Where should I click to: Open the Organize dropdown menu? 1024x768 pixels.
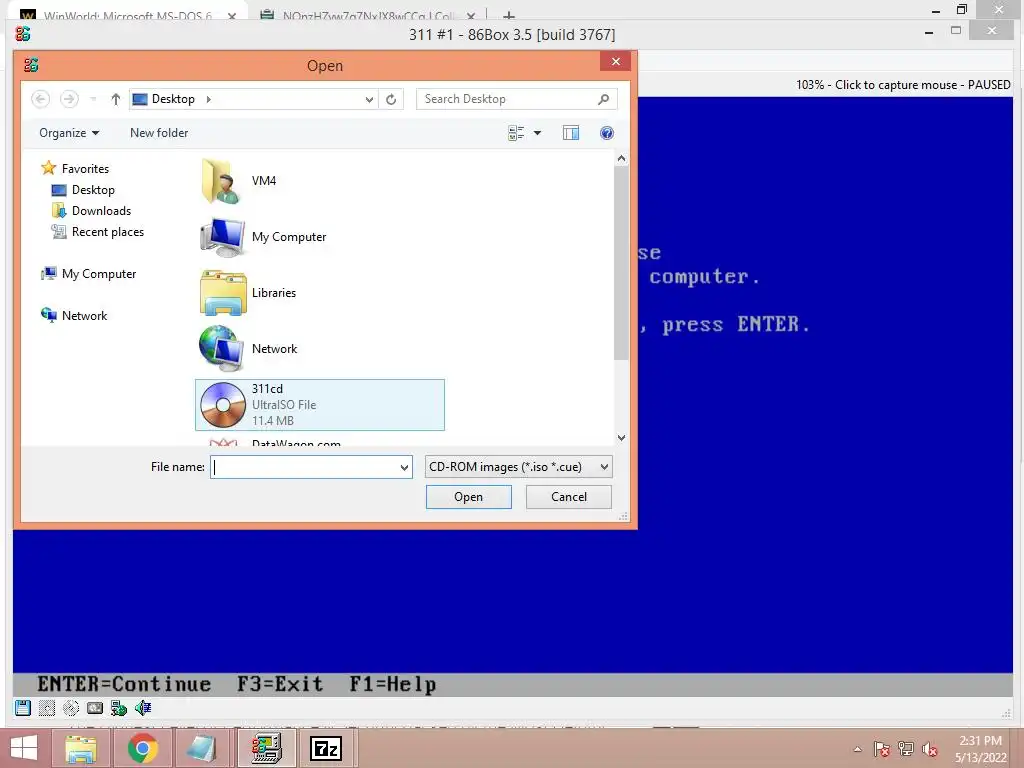click(x=69, y=133)
